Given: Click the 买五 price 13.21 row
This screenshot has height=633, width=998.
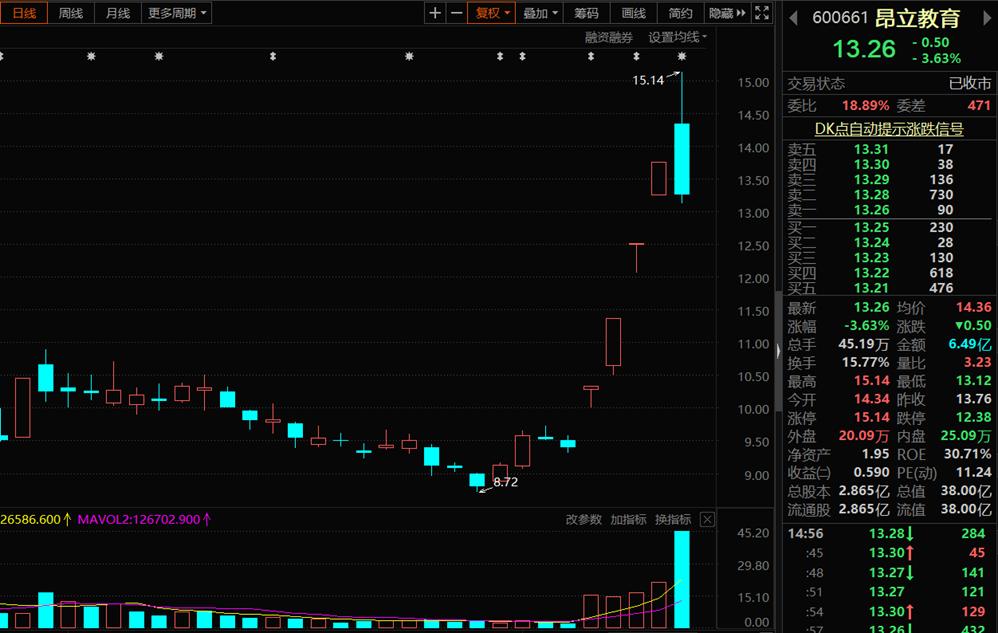Looking at the screenshot, I should coord(889,288).
